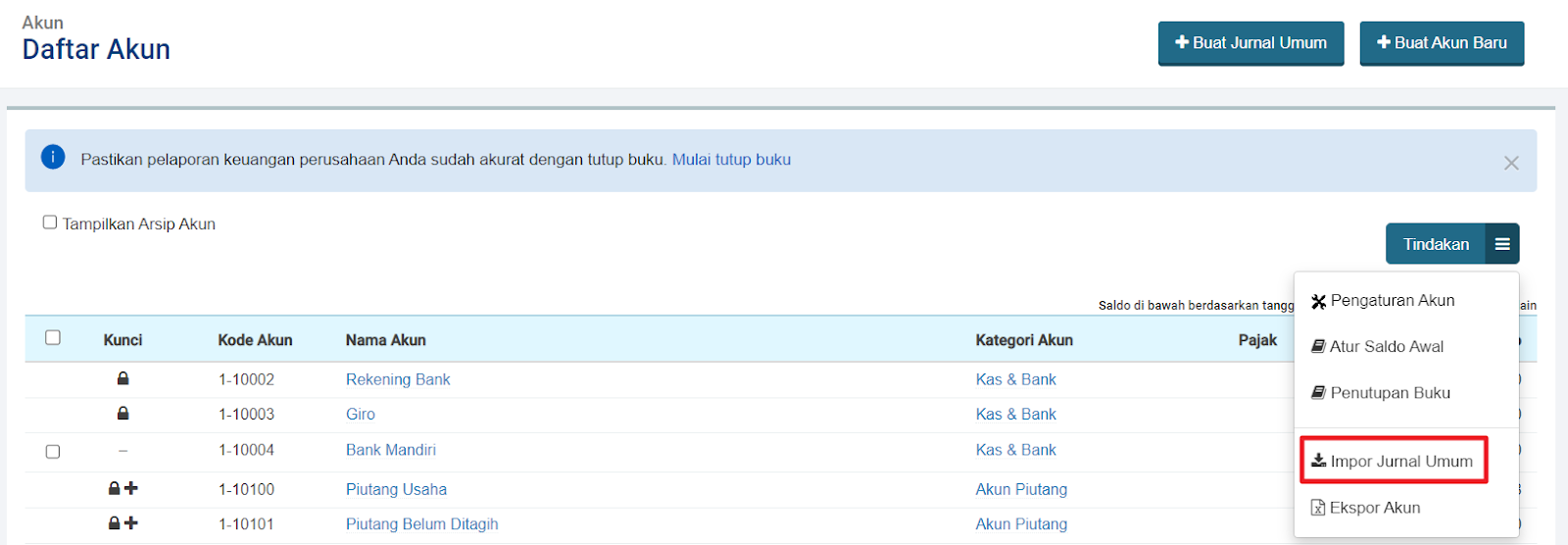Choose Pengaturan Akun from the menu
The height and width of the screenshot is (545, 1568).
(1383, 301)
